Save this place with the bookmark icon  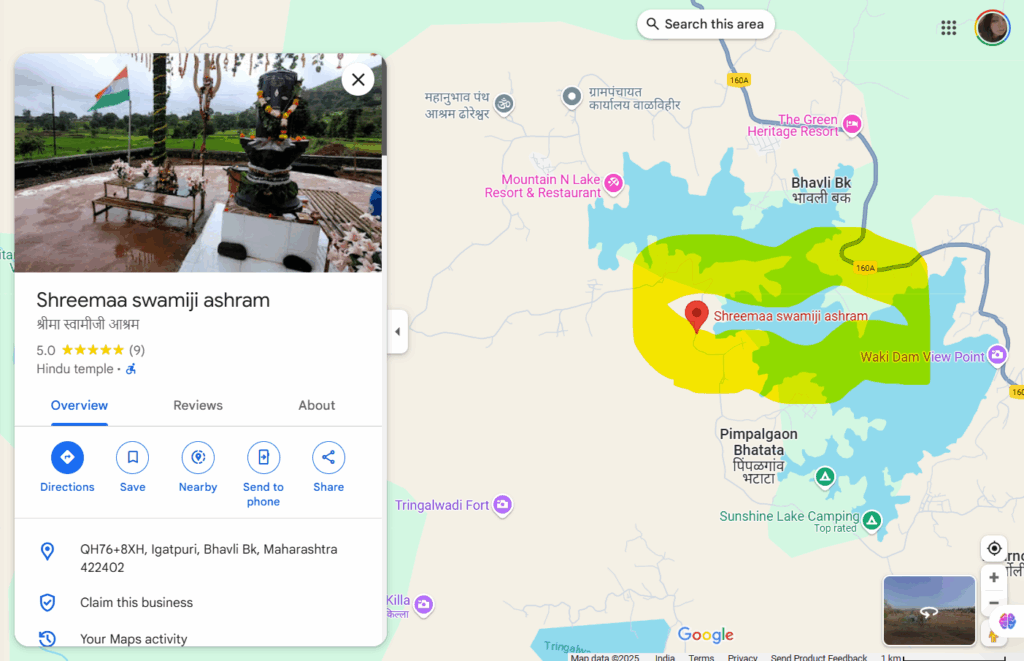133,457
